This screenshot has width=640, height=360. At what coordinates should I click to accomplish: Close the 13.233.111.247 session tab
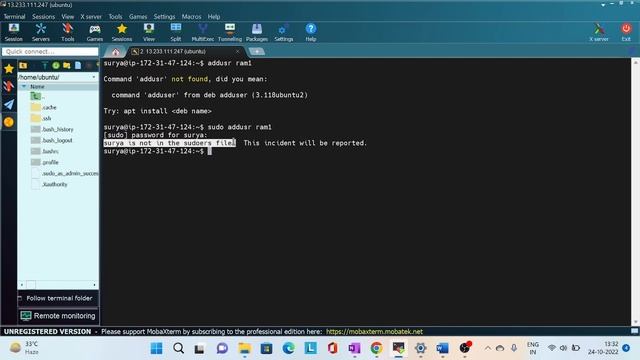pos(238,51)
